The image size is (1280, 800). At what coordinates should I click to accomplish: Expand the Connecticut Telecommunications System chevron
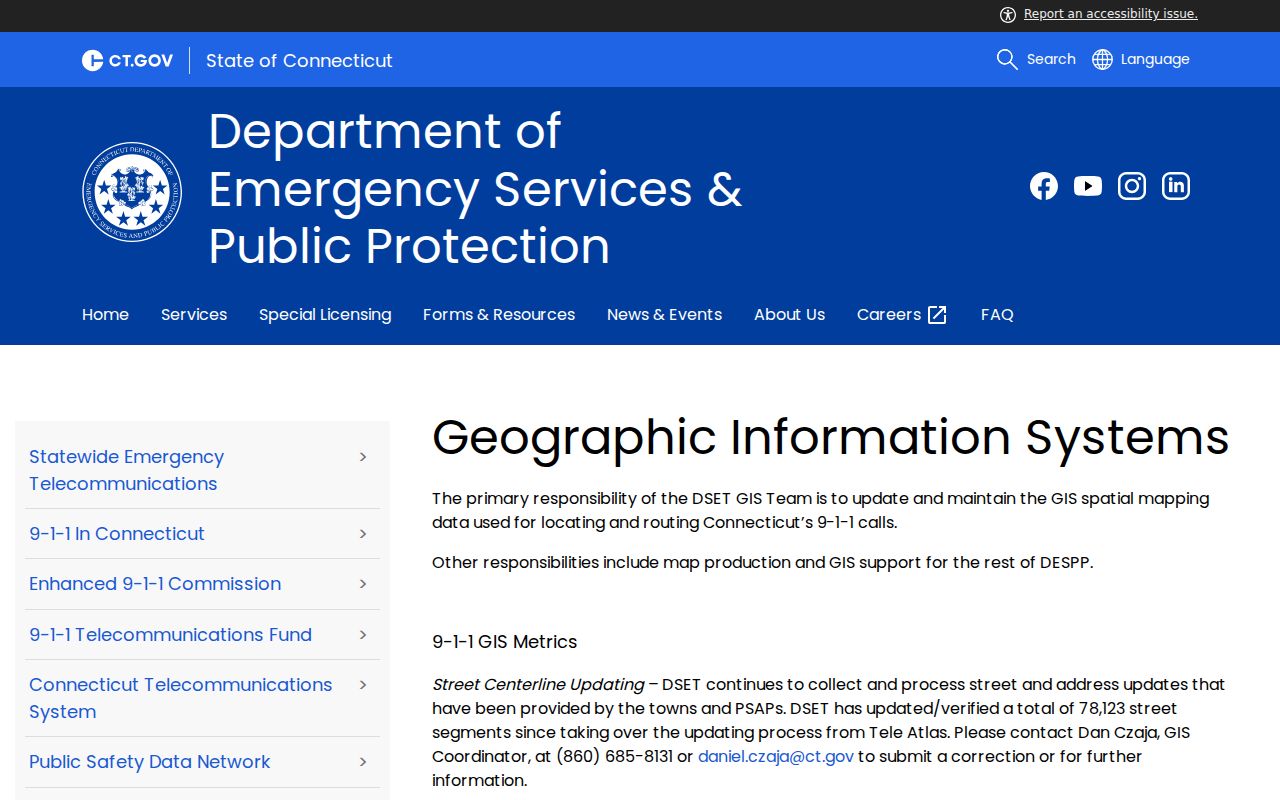pos(363,685)
